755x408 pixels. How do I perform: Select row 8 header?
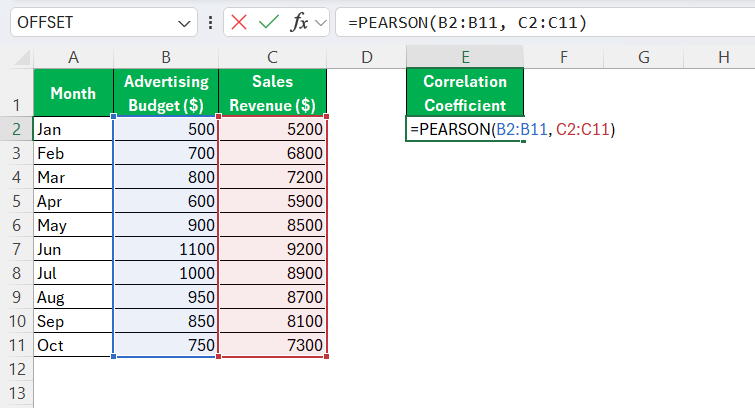coord(16,273)
